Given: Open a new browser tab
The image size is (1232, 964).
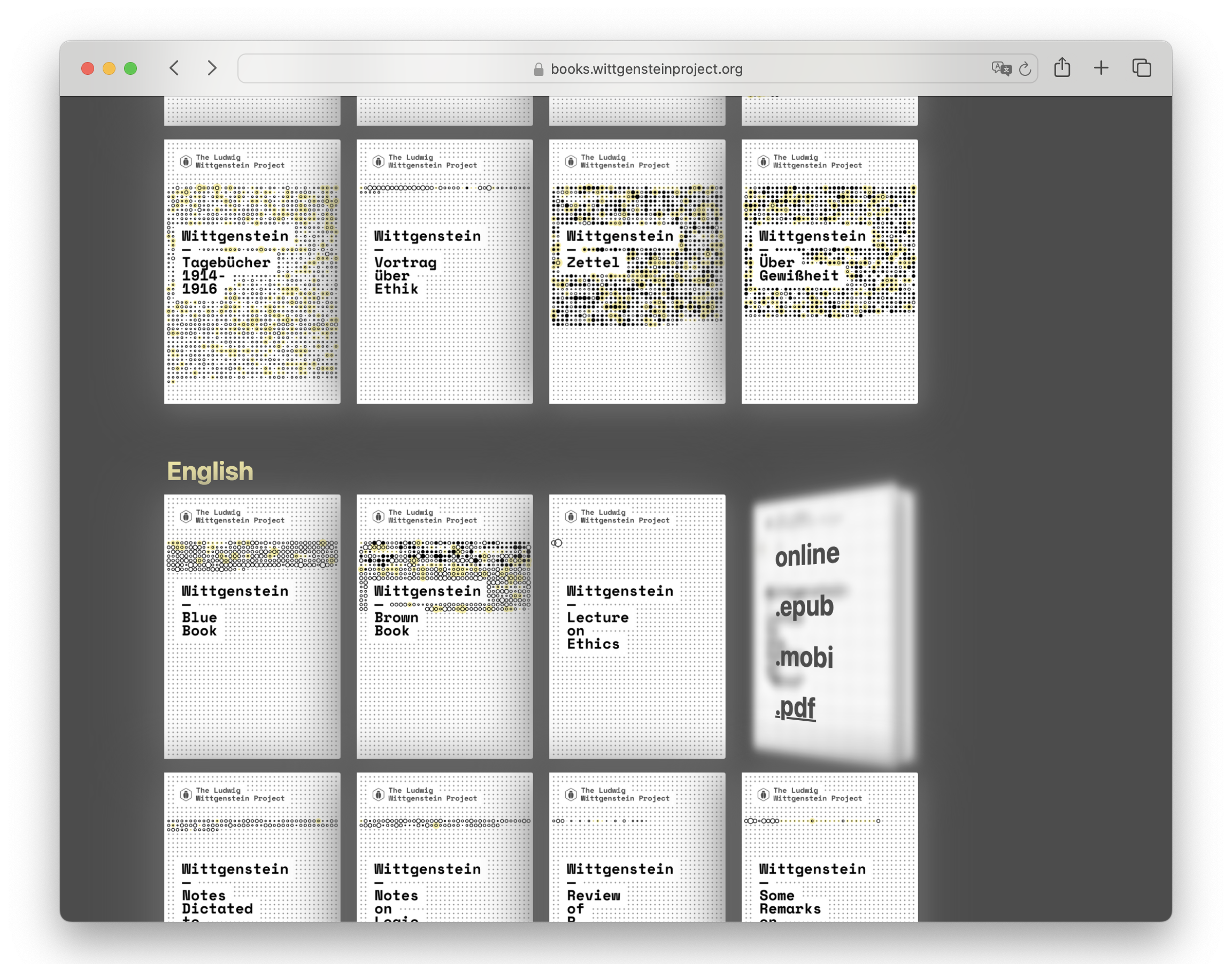Looking at the screenshot, I should [1101, 68].
